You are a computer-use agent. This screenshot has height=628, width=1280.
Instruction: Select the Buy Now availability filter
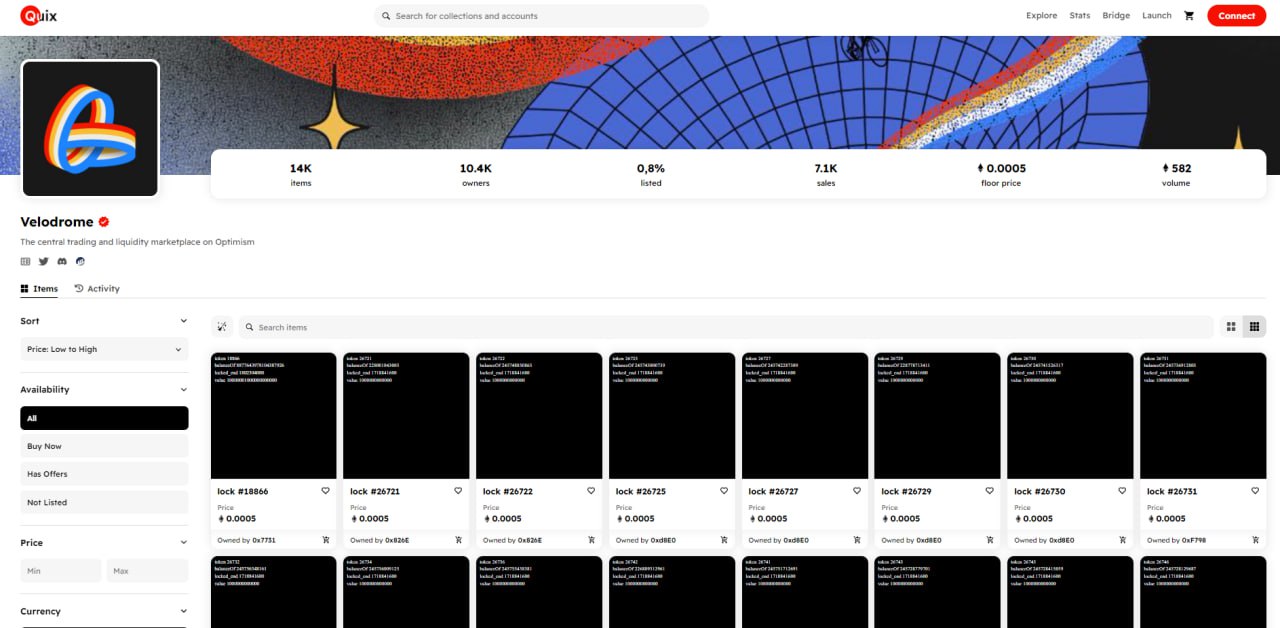104,446
